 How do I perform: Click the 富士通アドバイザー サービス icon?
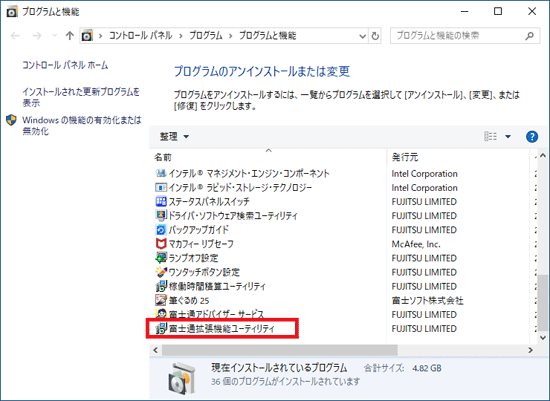coord(161,313)
